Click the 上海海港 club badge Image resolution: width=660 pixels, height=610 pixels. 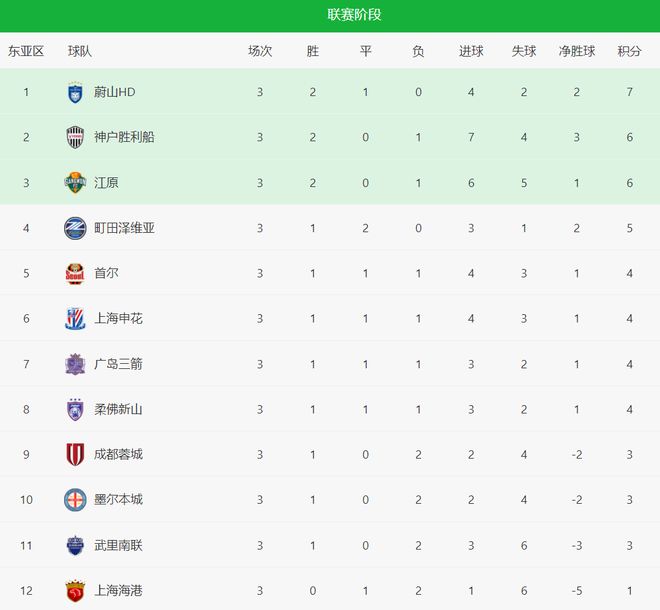click(x=75, y=590)
